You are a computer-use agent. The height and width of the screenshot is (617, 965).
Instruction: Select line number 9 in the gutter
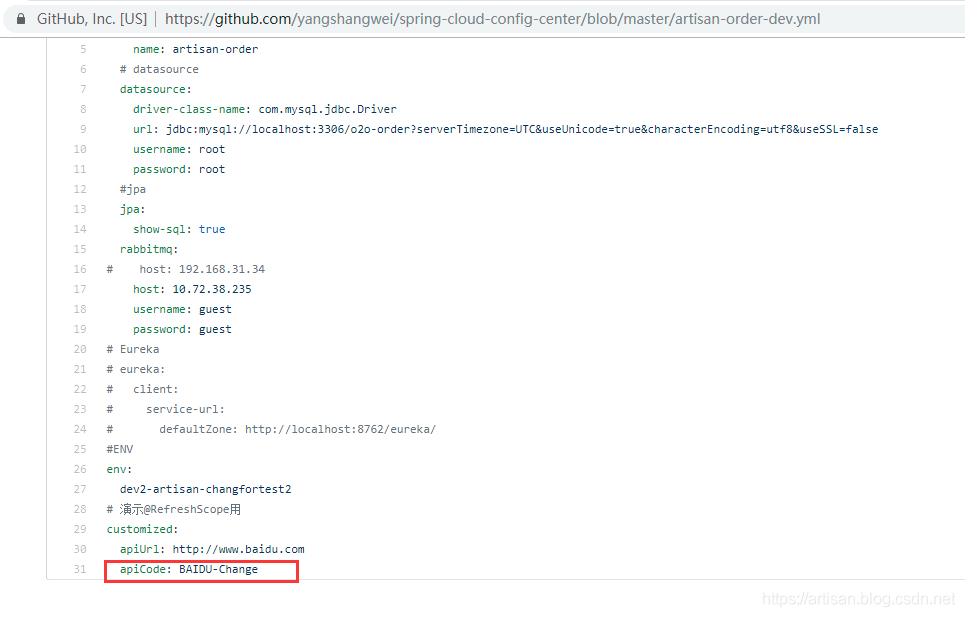pyautogui.click(x=83, y=129)
